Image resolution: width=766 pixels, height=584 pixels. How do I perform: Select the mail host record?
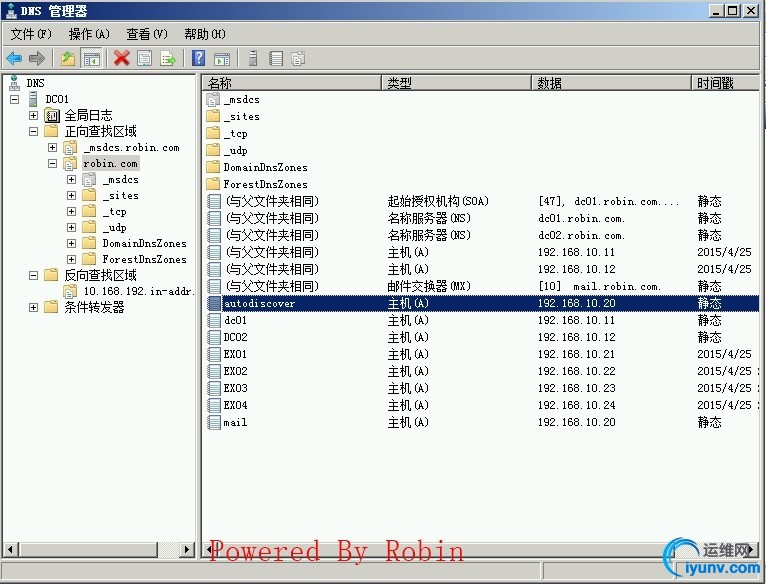point(481,423)
